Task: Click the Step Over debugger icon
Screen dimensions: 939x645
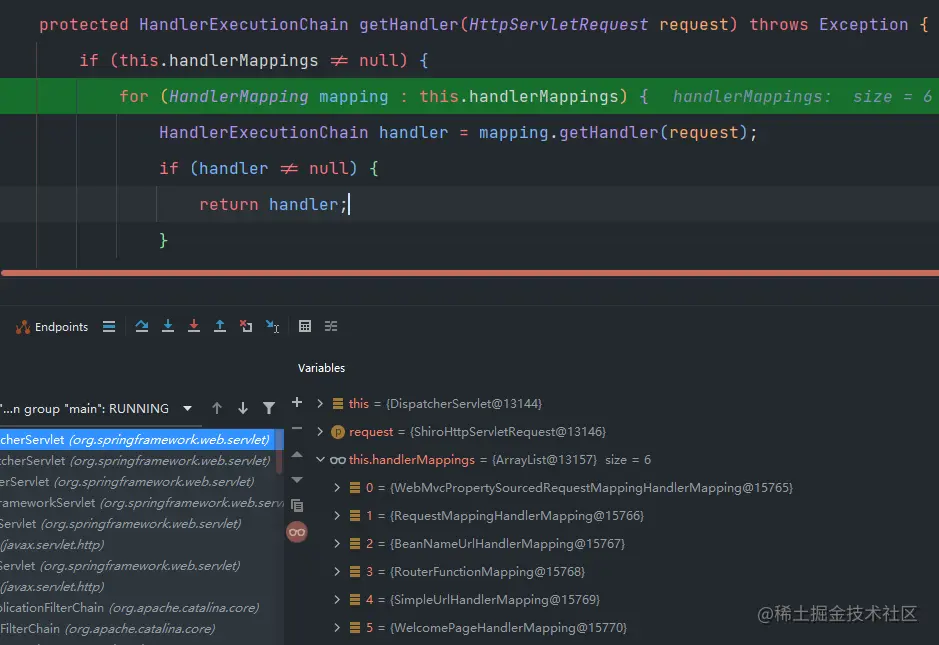Action: tap(142, 326)
